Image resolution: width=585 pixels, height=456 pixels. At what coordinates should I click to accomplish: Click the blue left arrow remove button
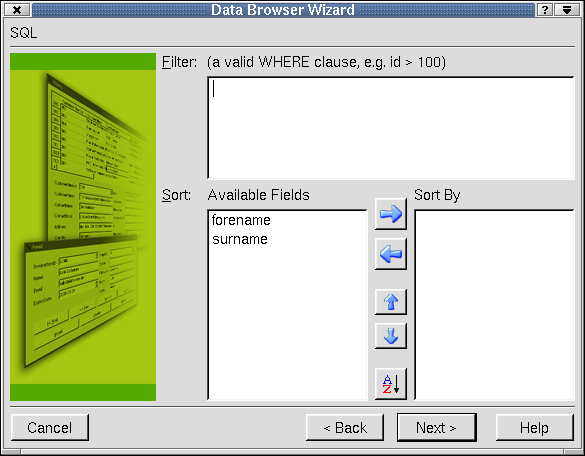tap(391, 254)
